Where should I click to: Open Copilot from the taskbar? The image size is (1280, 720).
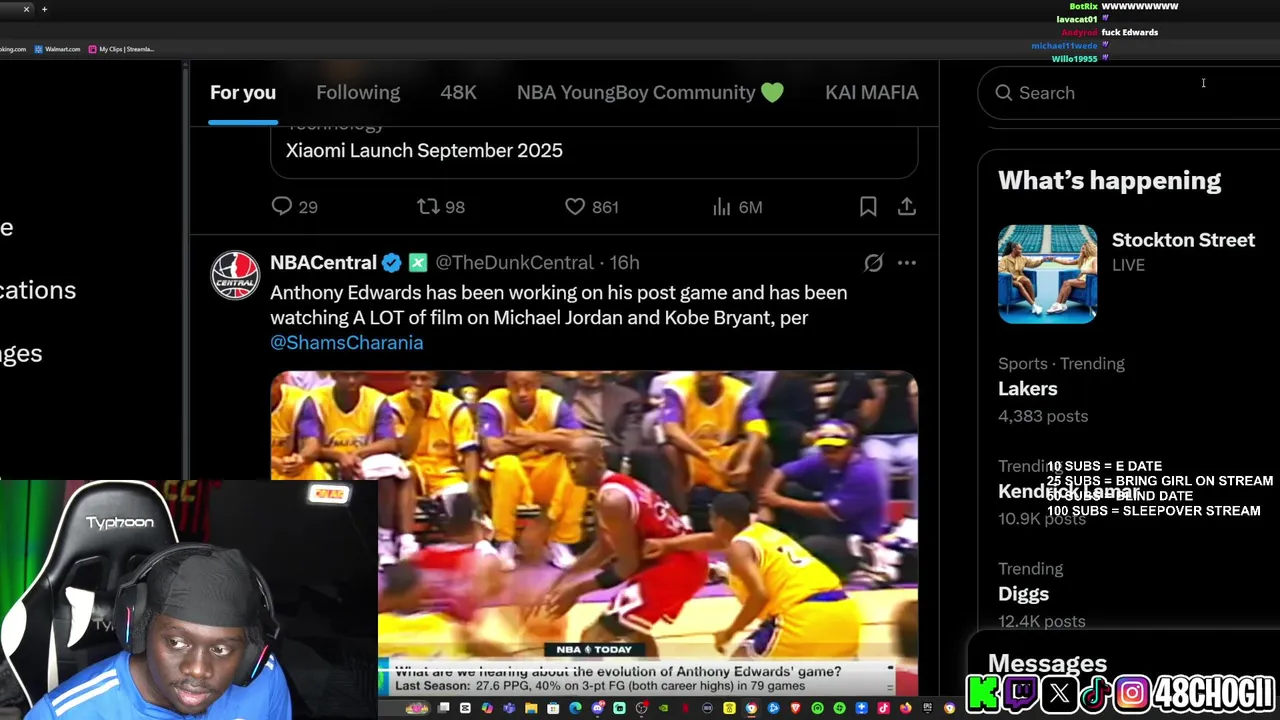click(x=486, y=708)
